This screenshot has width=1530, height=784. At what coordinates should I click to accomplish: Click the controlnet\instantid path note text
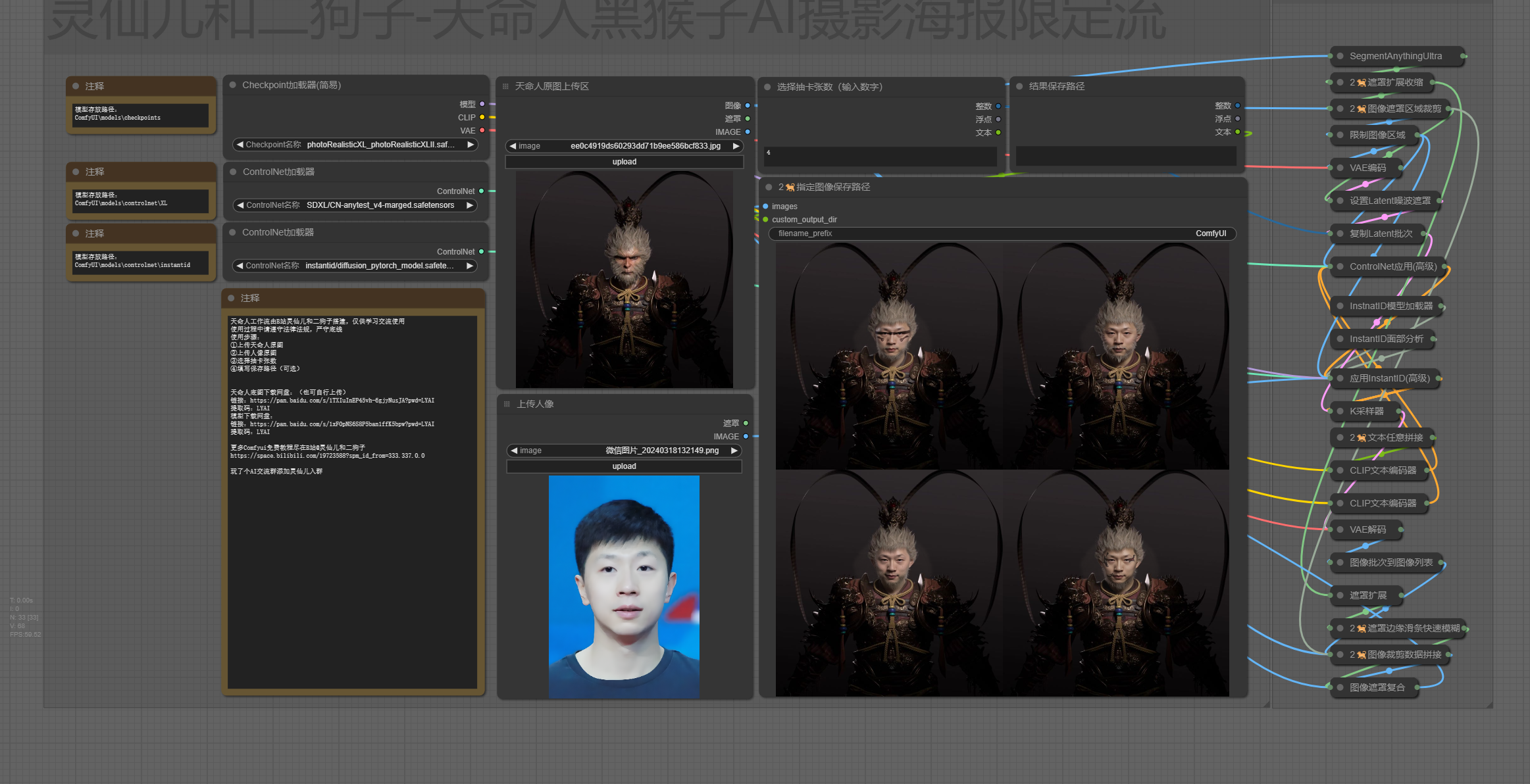point(140,261)
